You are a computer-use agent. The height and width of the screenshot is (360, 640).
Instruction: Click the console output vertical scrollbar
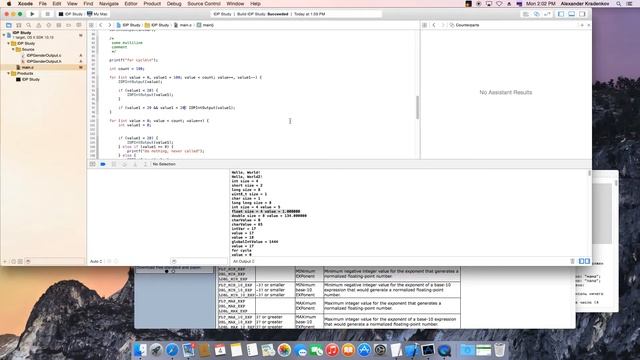pyautogui.click(x=589, y=173)
